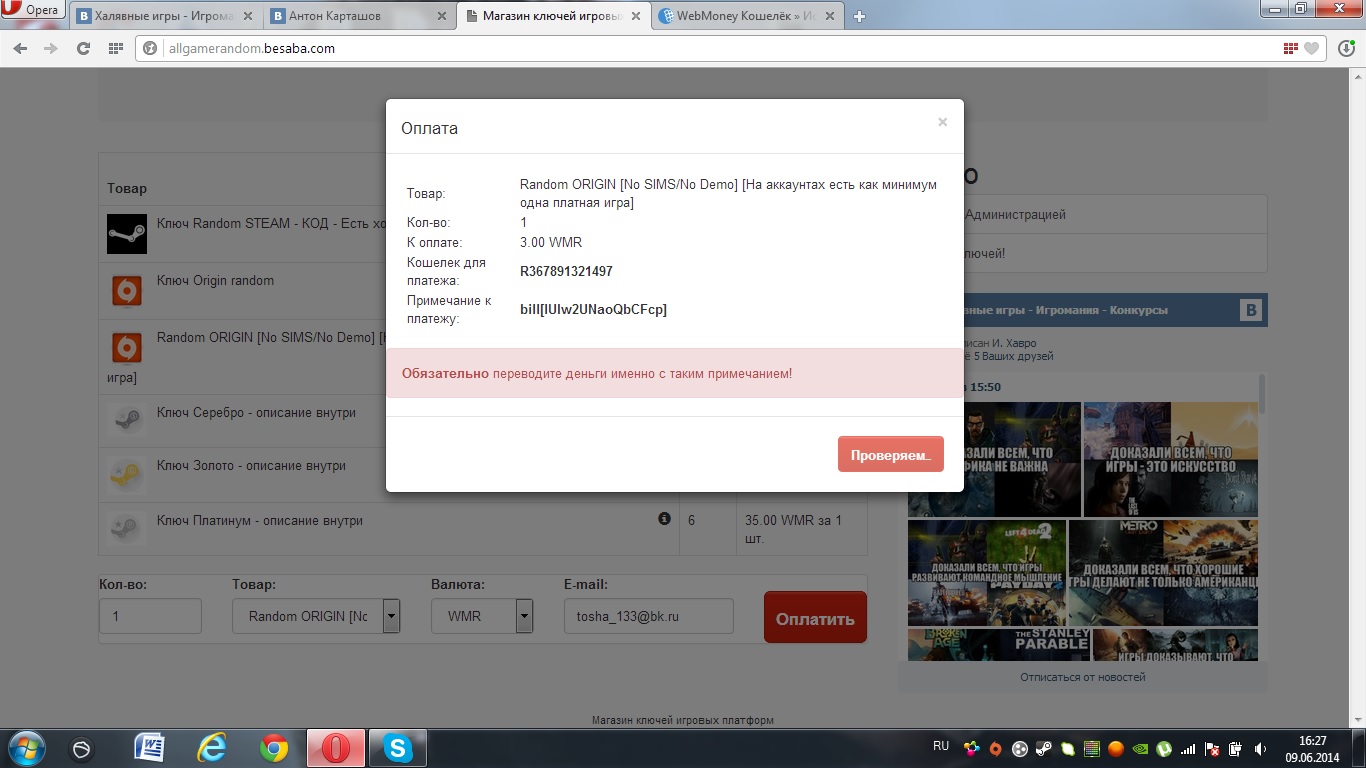1366x768 pixels.
Task: Open Speed Dial add icon in address bar
Action: (x=1291, y=48)
